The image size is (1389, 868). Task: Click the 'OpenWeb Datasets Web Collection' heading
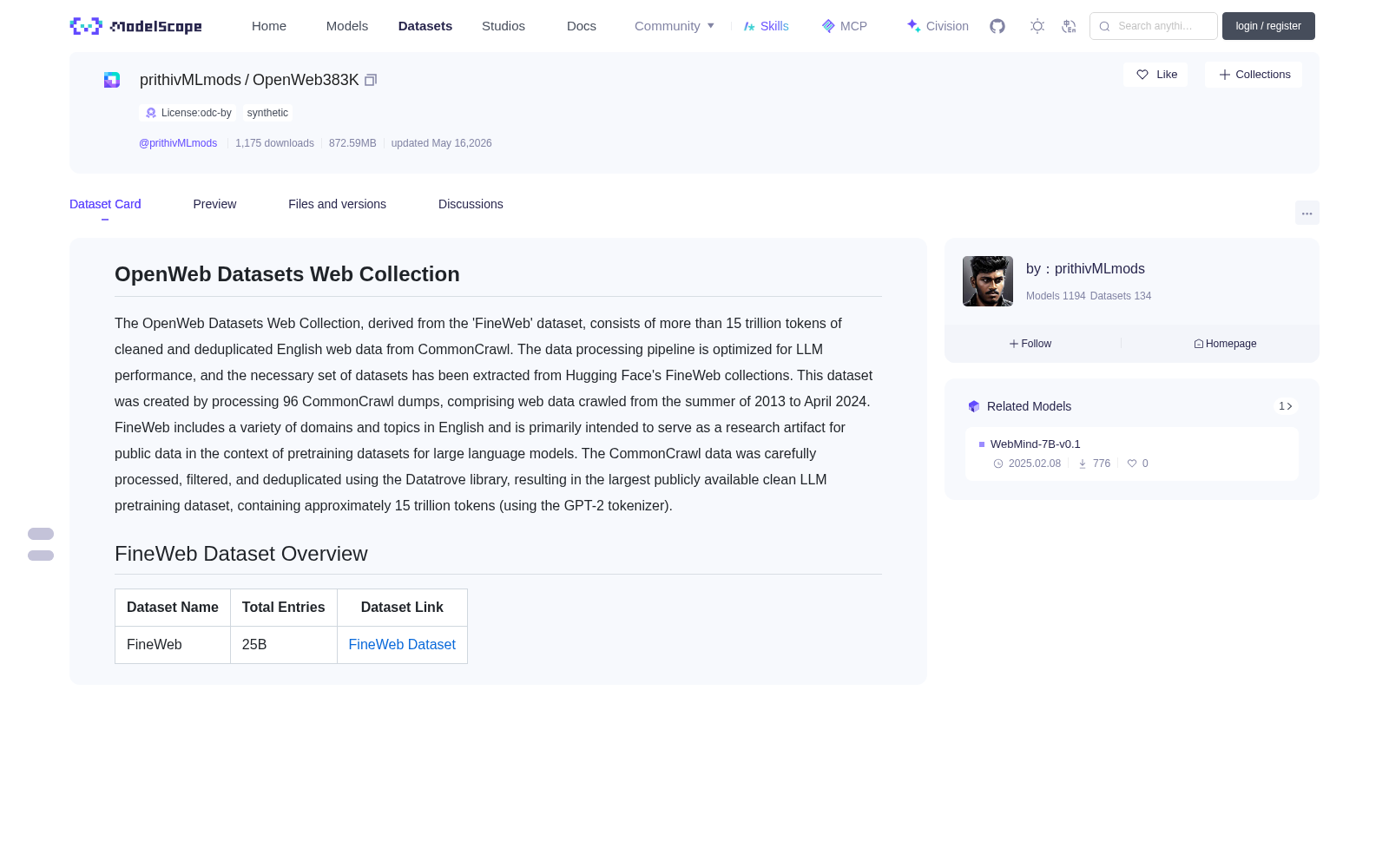287,274
